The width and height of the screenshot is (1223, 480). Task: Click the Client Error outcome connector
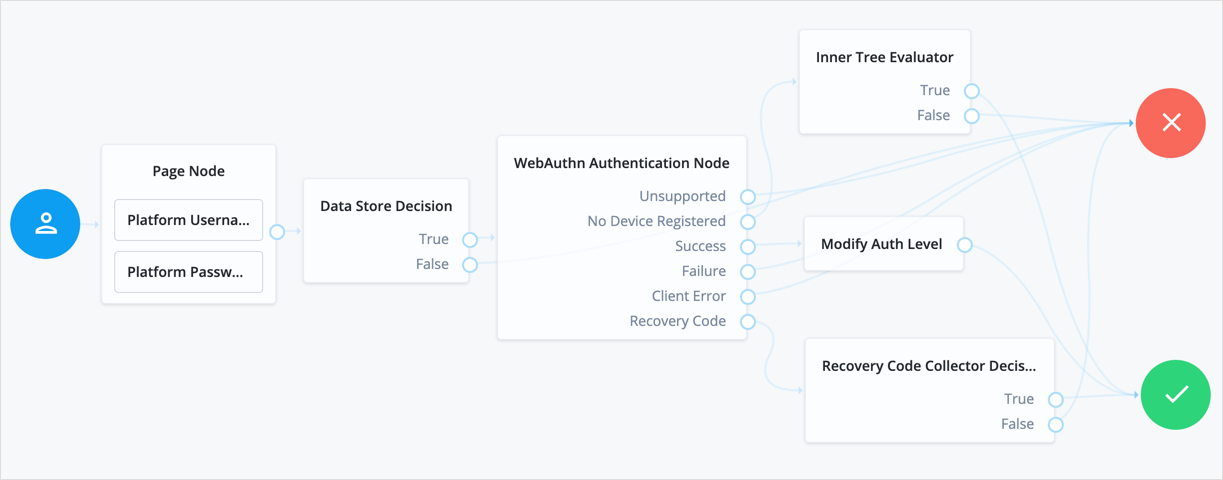pyautogui.click(x=748, y=297)
